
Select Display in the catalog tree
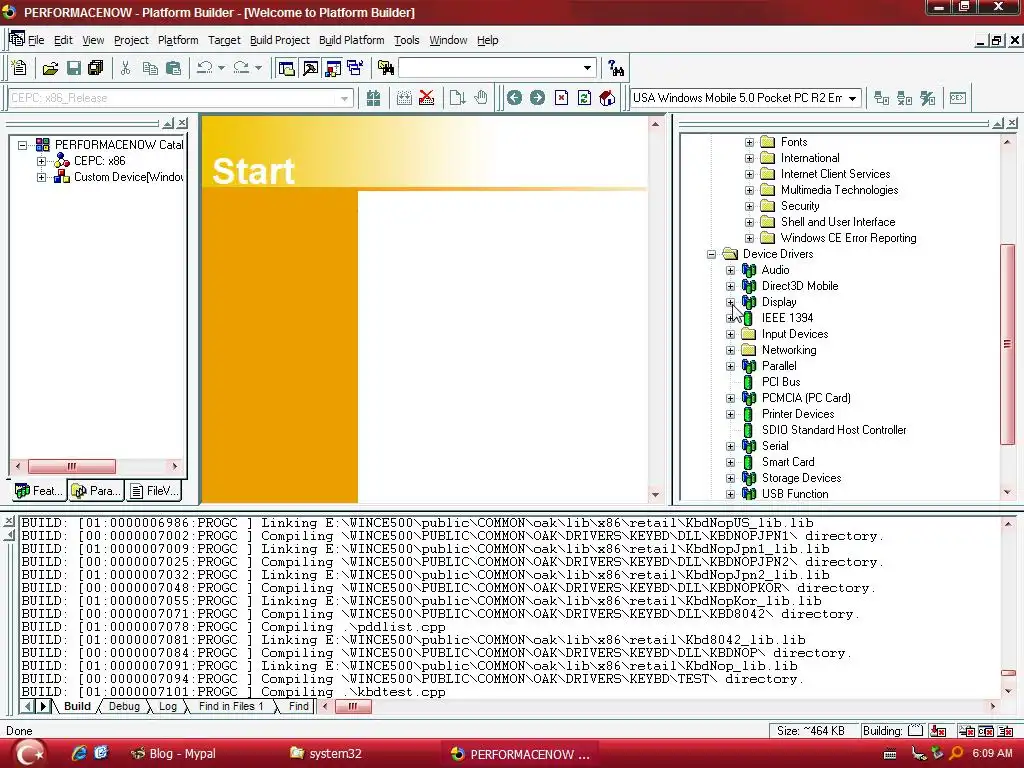click(778, 302)
